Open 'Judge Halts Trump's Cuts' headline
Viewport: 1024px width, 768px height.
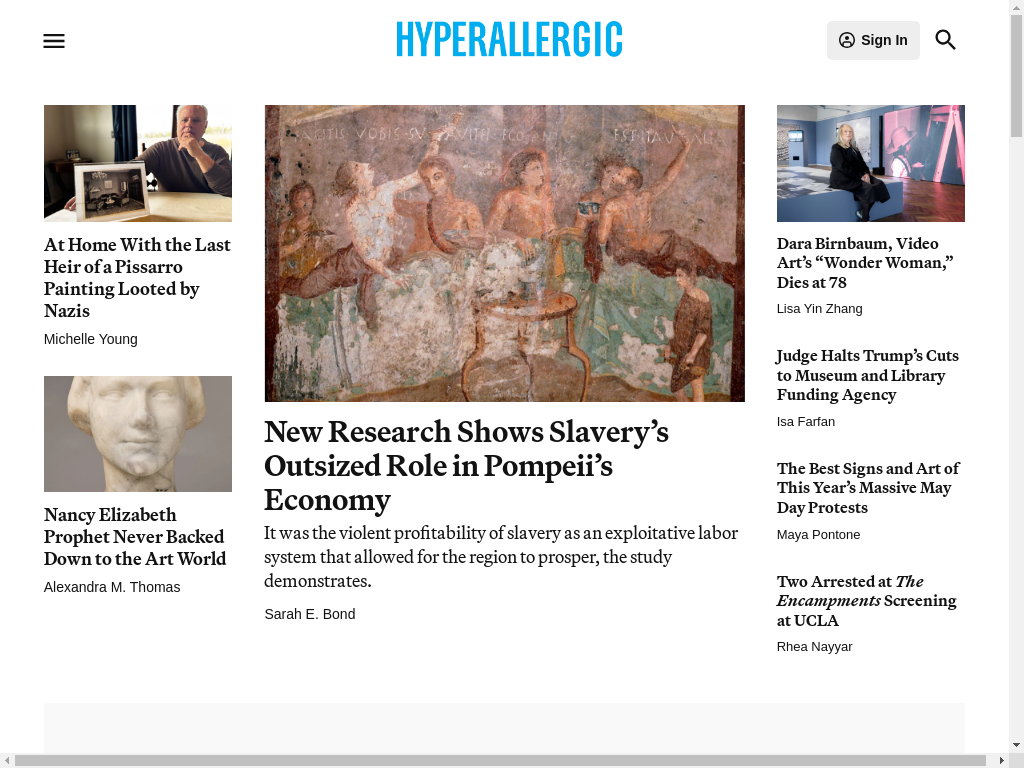[867, 375]
